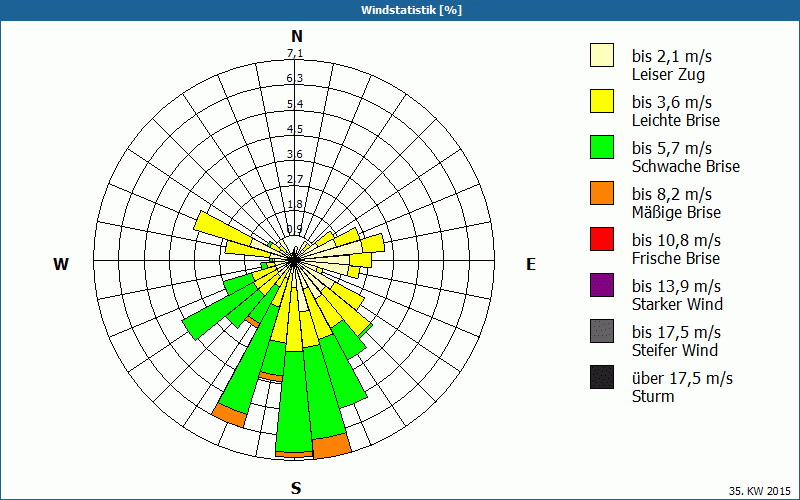The height and width of the screenshot is (500, 800).
Task: Click the 'bis 13,9 m/s' legend text
Action: click(676, 286)
